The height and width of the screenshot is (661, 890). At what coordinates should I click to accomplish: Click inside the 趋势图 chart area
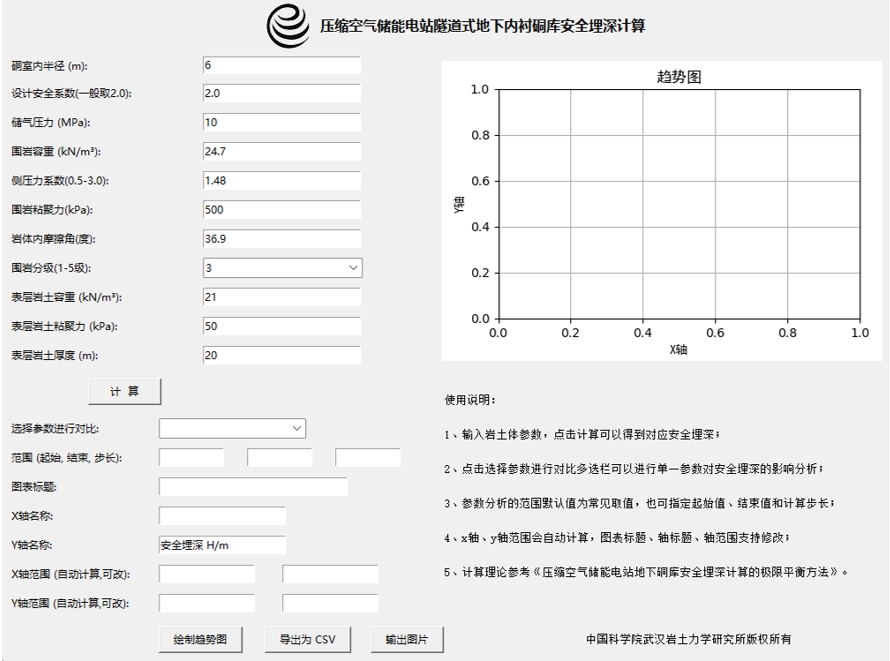678,204
